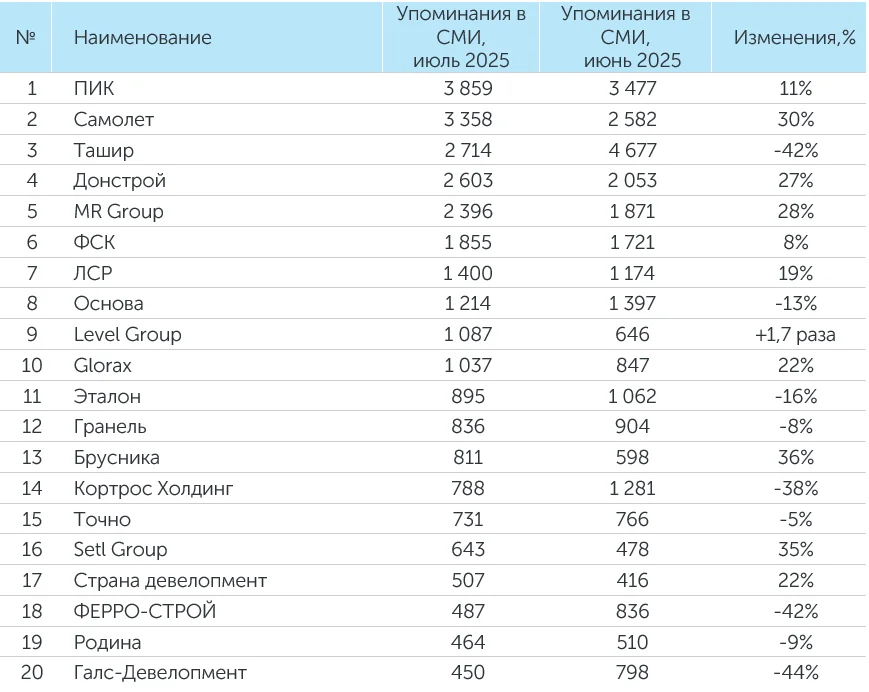Click the "№" column header

tap(27, 38)
